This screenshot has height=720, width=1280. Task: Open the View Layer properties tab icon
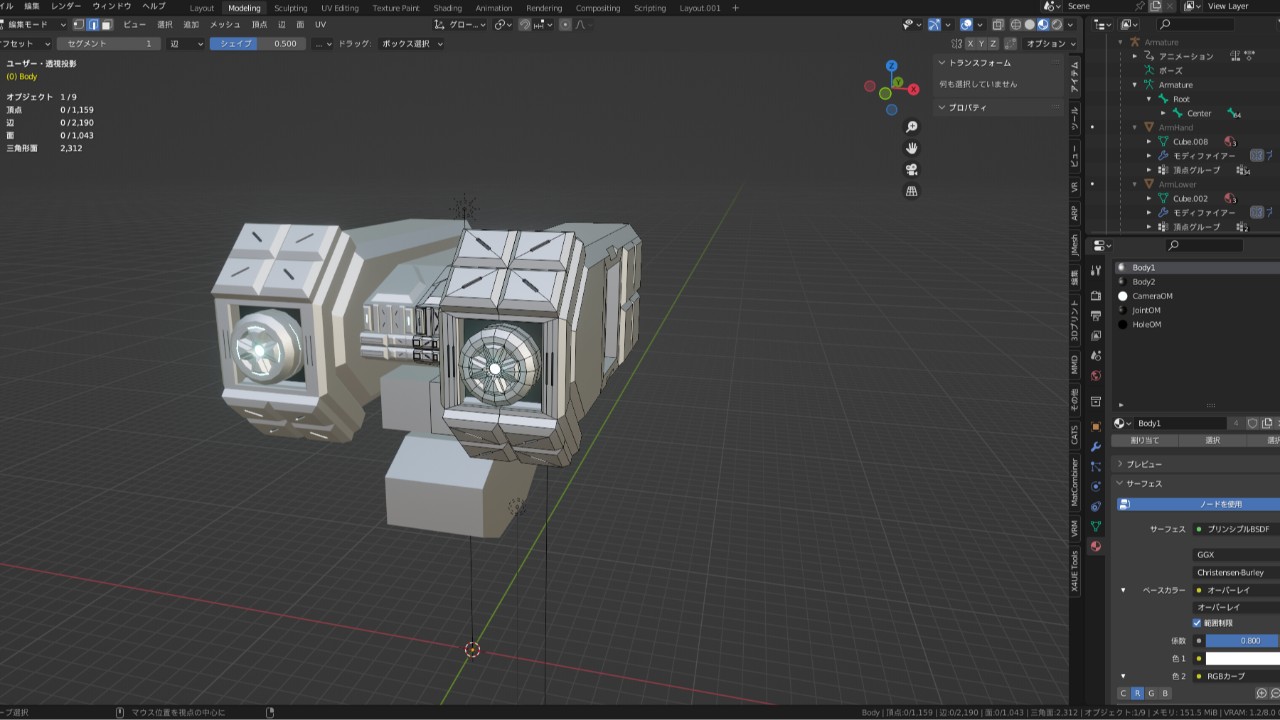click(1096, 336)
